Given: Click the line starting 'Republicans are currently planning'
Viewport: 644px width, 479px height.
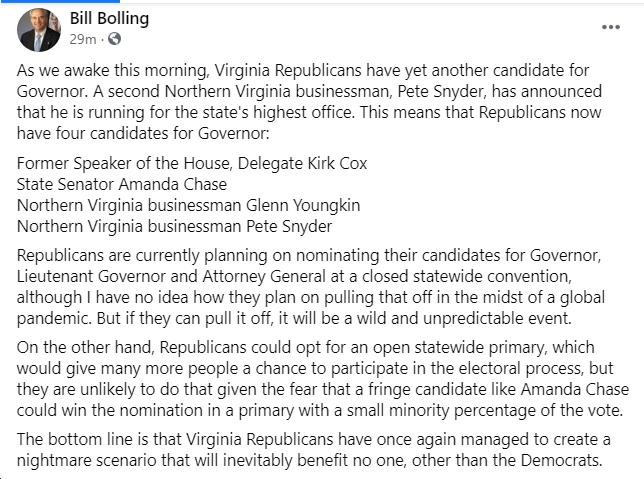Looking at the screenshot, I should [309, 256].
